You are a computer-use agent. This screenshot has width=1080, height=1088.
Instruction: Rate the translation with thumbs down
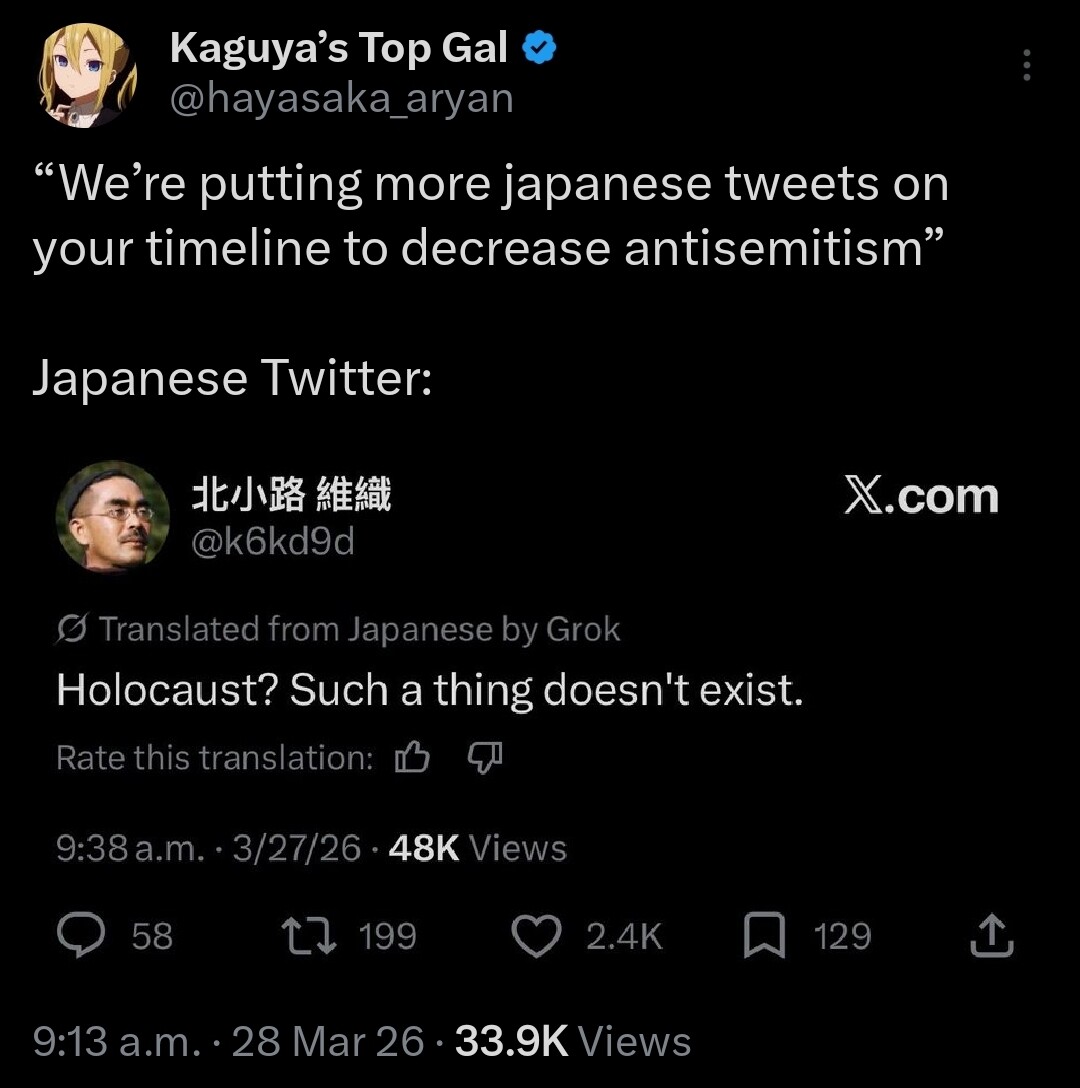tap(485, 759)
